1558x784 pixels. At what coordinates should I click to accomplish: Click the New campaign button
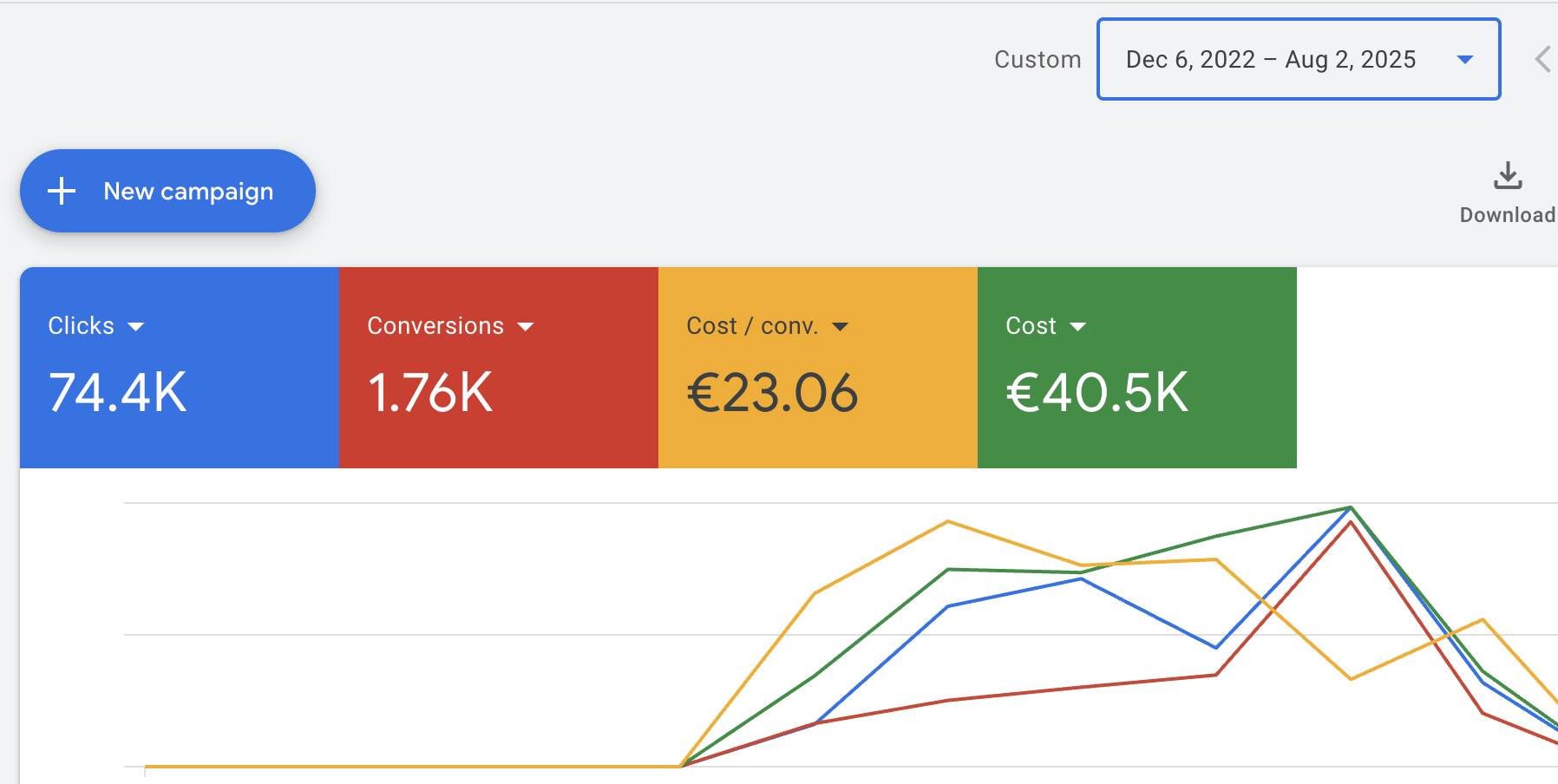click(x=167, y=191)
